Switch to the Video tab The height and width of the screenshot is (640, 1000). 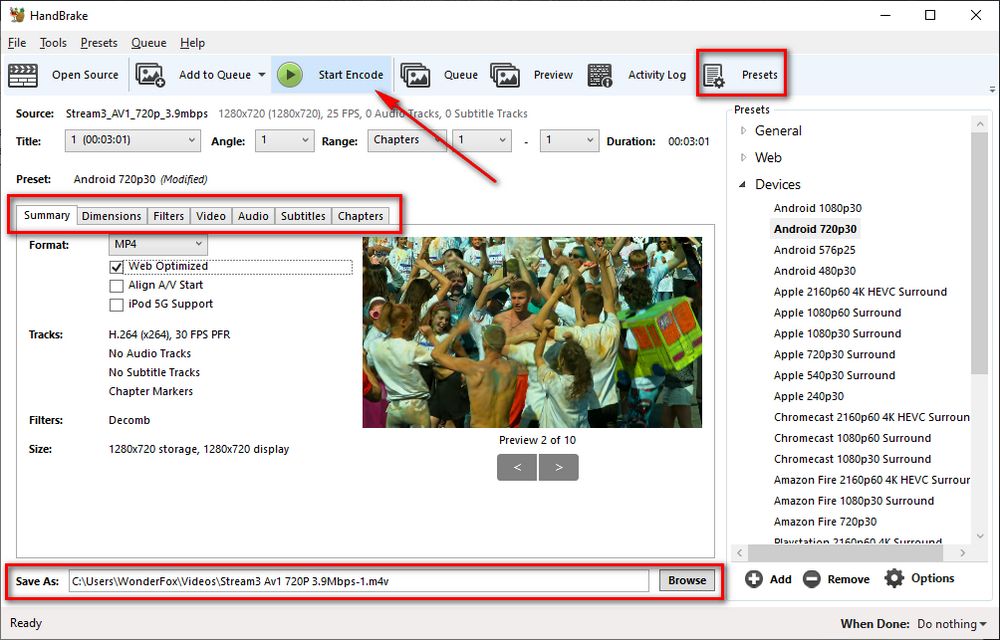(210, 216)
